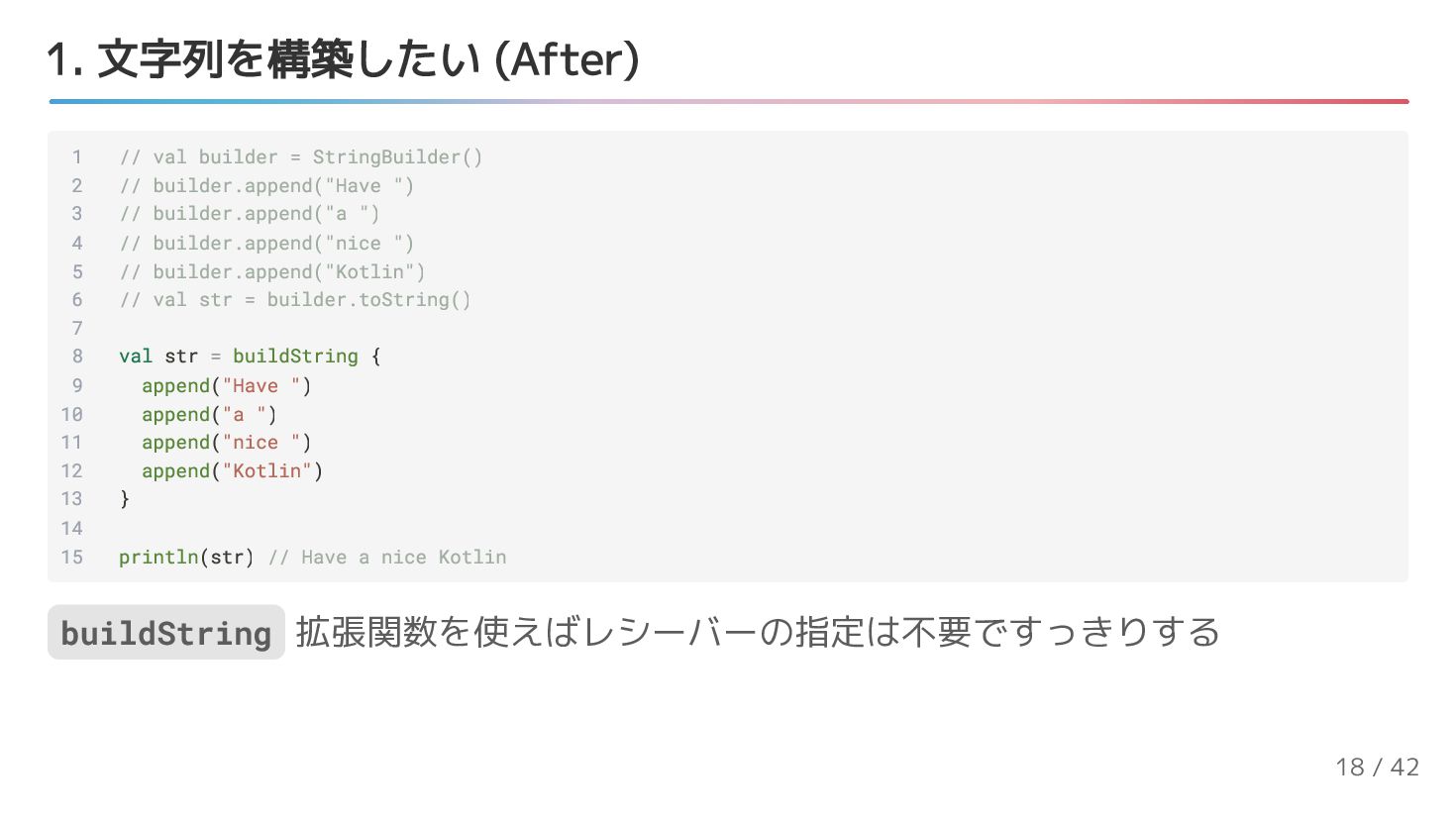Viewport: 1456px width, 820px height.
Task: Click the append("Have ") call on line 9
Action: (227, 386)
